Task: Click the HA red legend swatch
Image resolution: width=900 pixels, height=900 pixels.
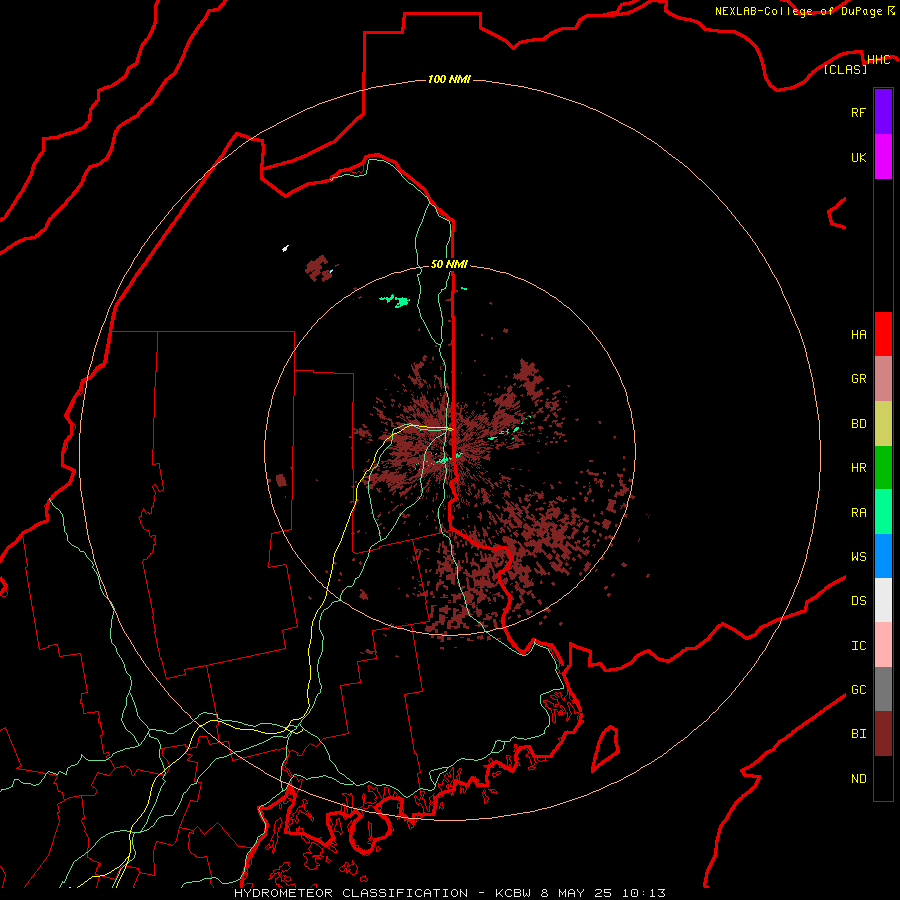Action: [x=883, y=334]
